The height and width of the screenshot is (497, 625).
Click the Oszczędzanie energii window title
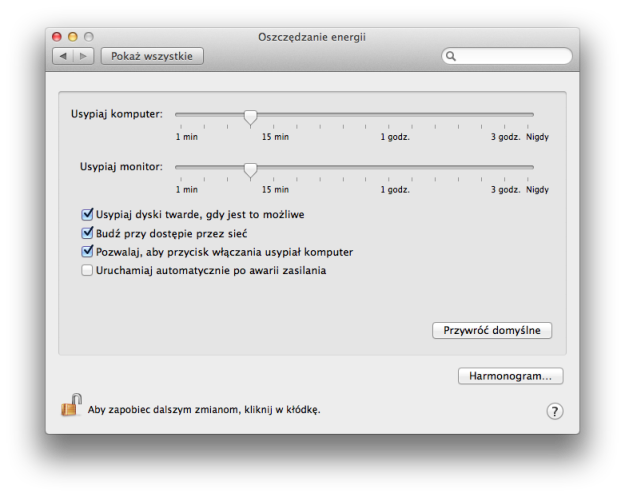[x=312, y=37]
